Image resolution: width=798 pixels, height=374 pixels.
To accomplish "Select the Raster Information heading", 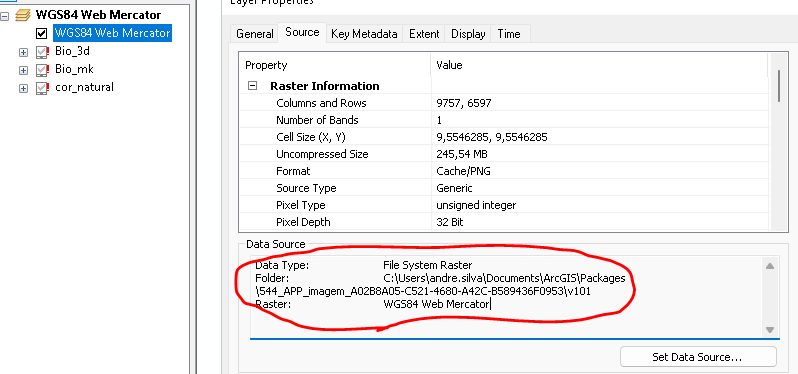I will [325, 86].
